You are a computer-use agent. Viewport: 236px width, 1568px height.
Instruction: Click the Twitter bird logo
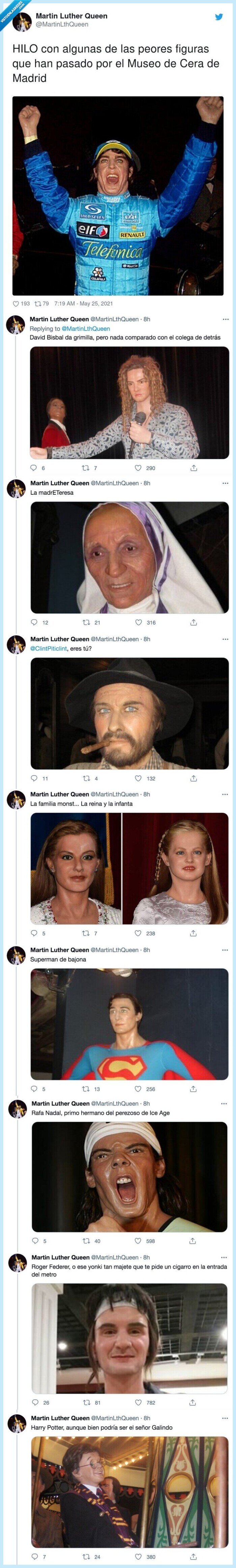coord(219,17)
